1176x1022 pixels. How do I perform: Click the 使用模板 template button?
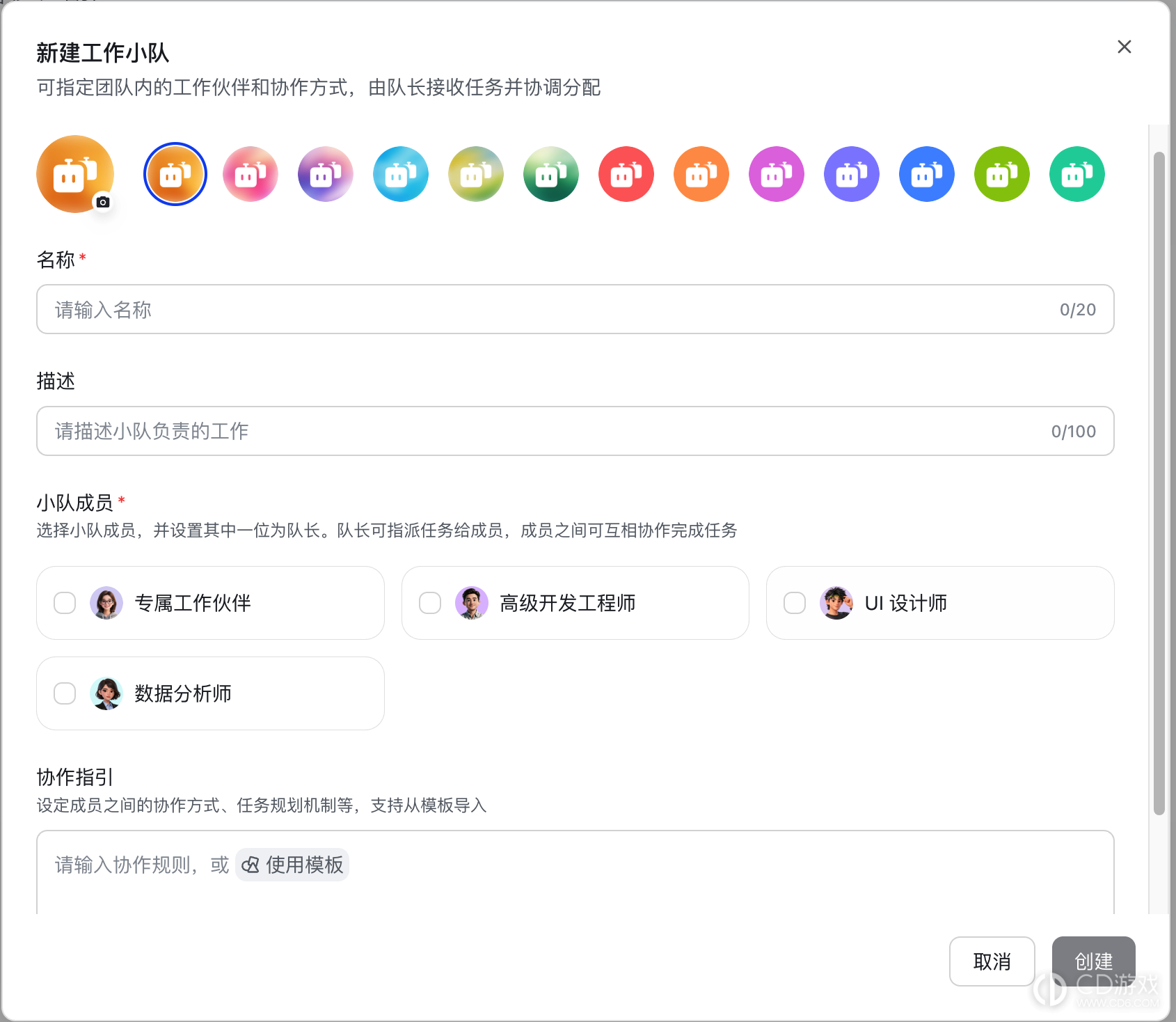(292, 865)
